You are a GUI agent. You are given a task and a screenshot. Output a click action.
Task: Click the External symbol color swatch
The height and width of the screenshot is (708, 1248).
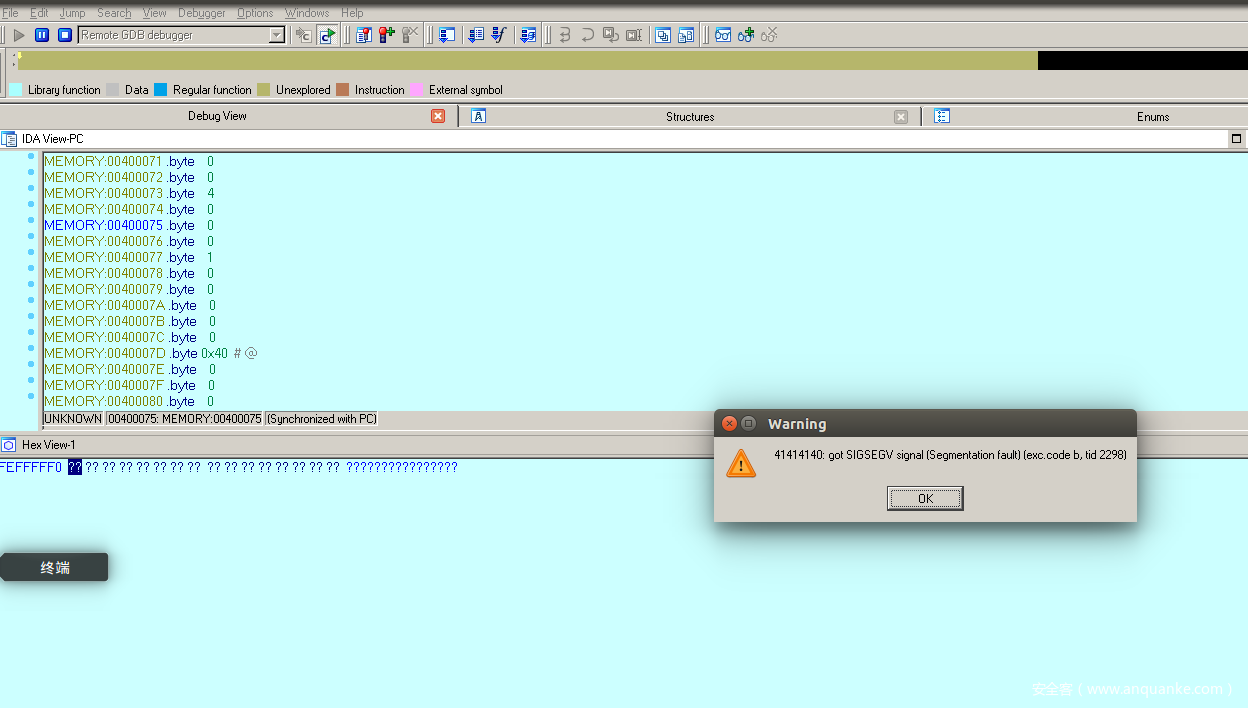pyautogui.click(x=416, y=90)
